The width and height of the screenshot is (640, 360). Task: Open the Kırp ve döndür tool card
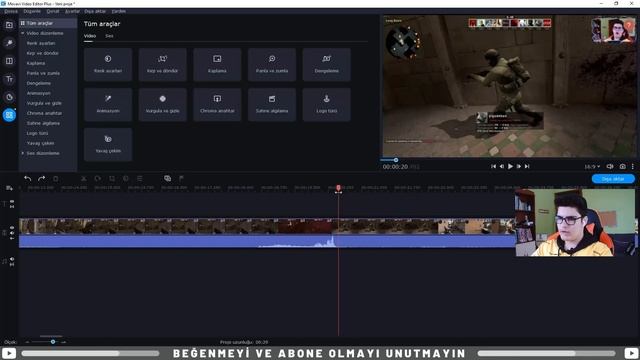coord(162,64)
